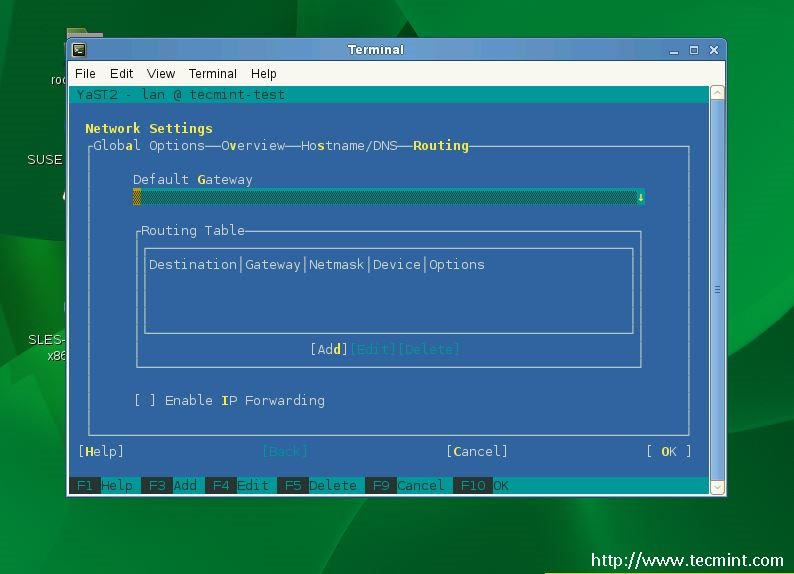This screenshot has width=794, height=574.
Task: Open the Help menu in menu bar
Action: (x=264, y=74)
